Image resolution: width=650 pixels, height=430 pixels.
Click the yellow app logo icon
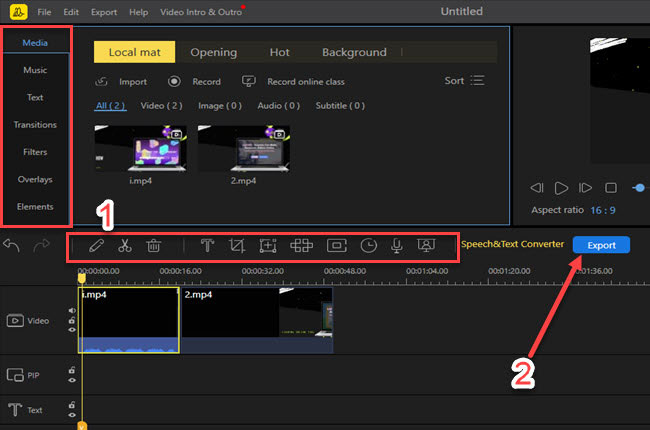pos(18,12)
